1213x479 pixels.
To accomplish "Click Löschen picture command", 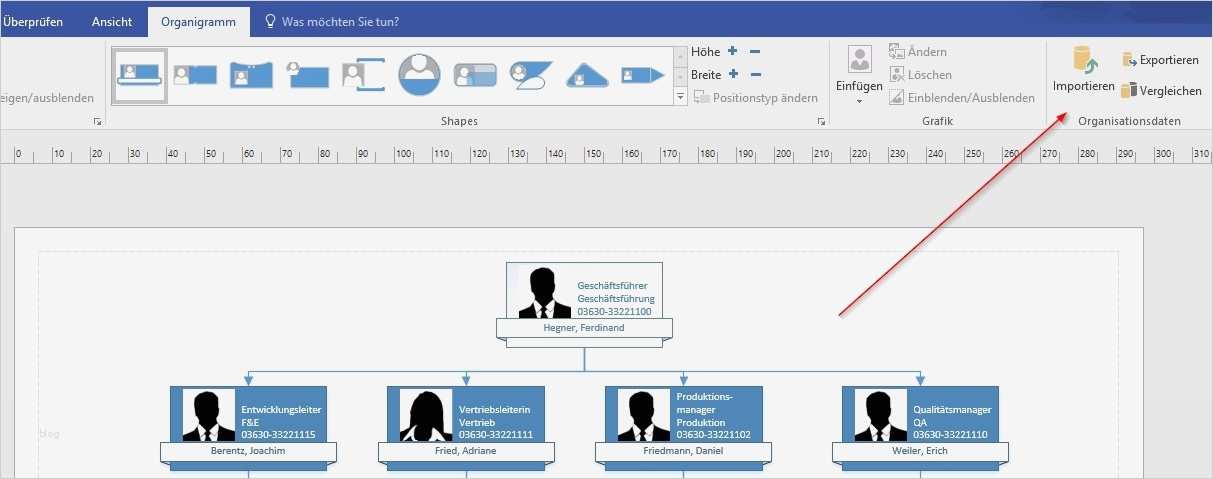I will tap(920, 75).
